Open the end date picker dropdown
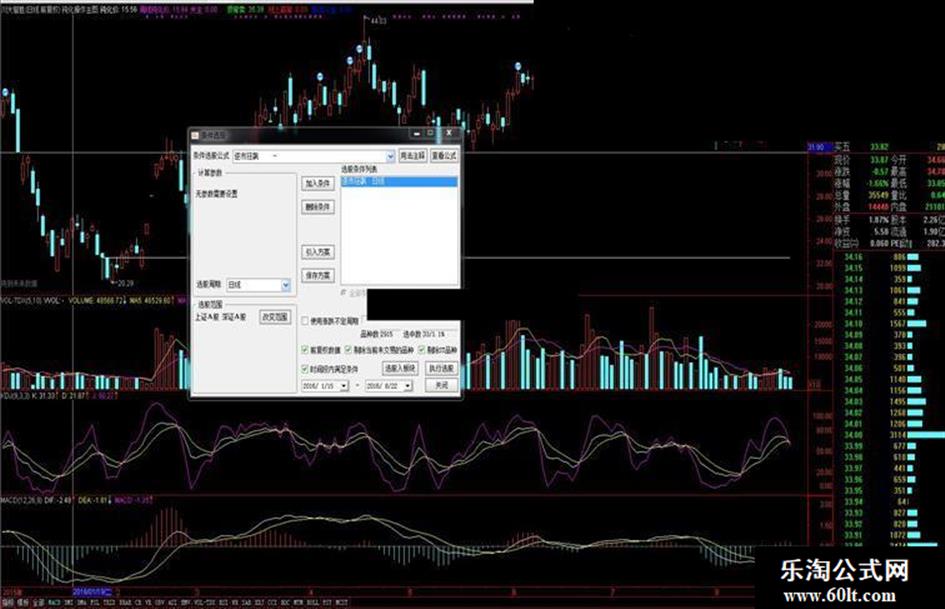 click(x=408, y=386)
